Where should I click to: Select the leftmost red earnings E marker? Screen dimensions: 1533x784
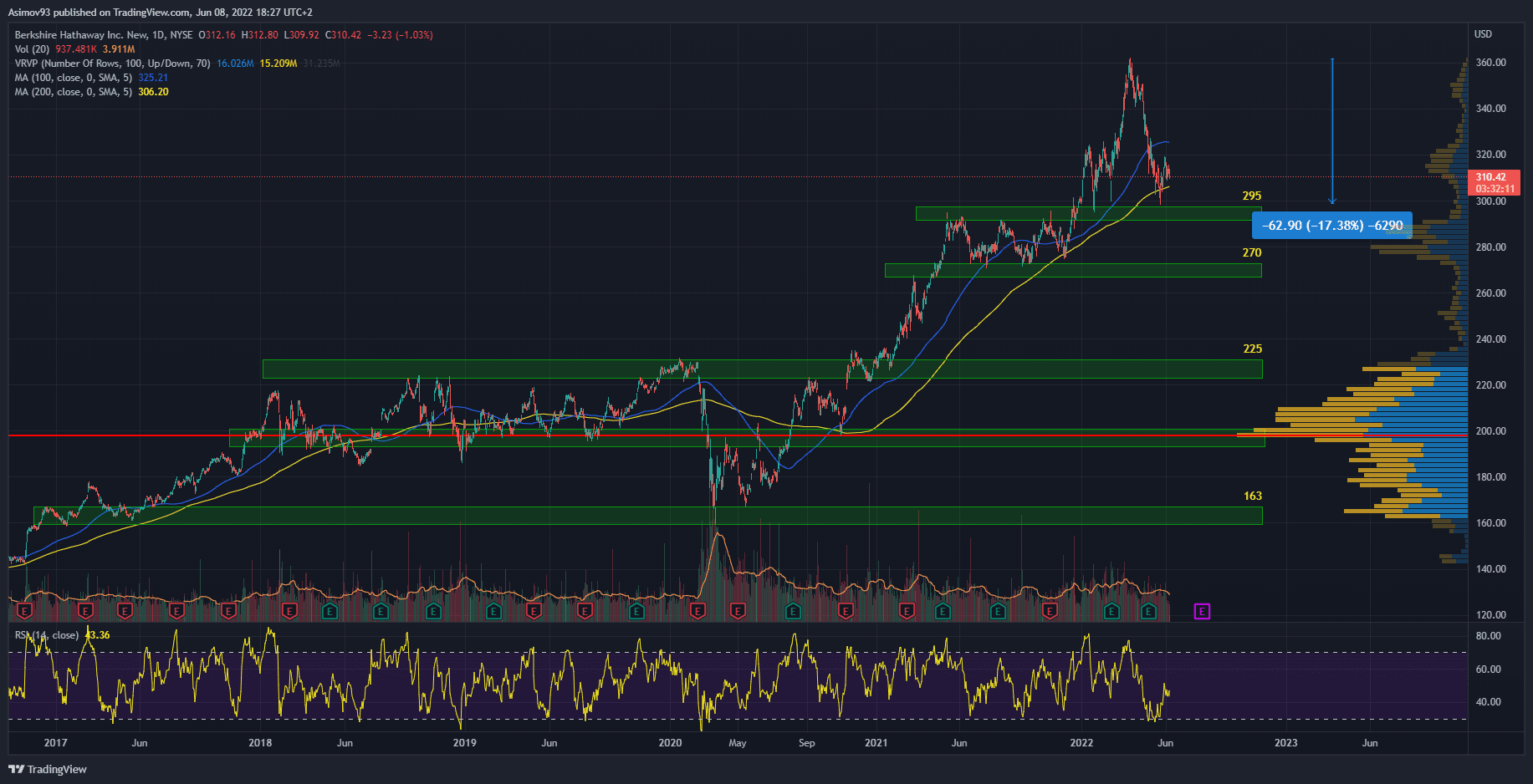pos(23,612)
